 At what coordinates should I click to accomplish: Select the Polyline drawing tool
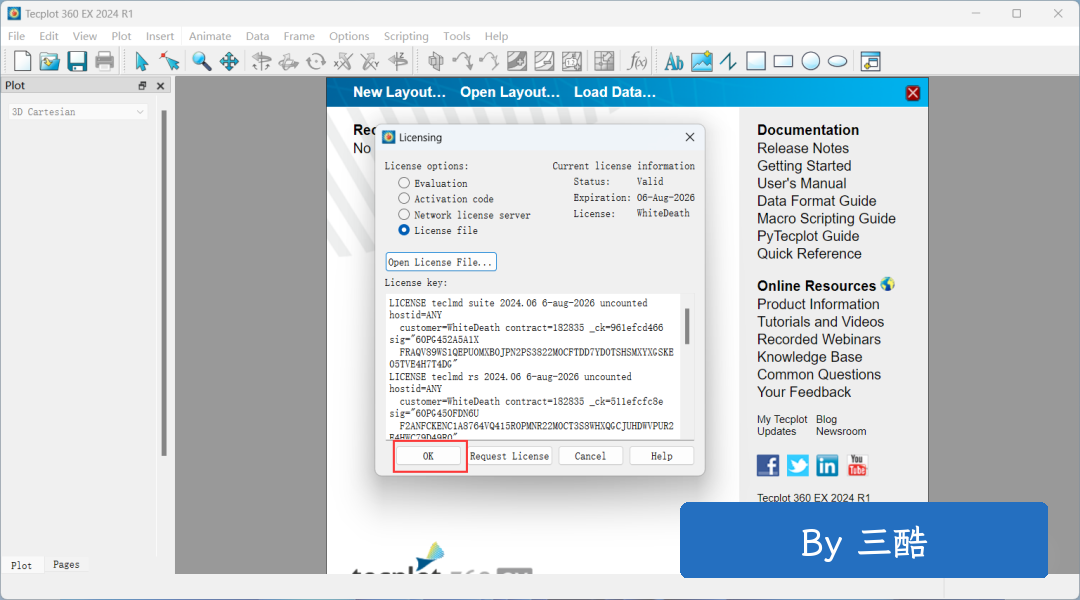(729, 61)
